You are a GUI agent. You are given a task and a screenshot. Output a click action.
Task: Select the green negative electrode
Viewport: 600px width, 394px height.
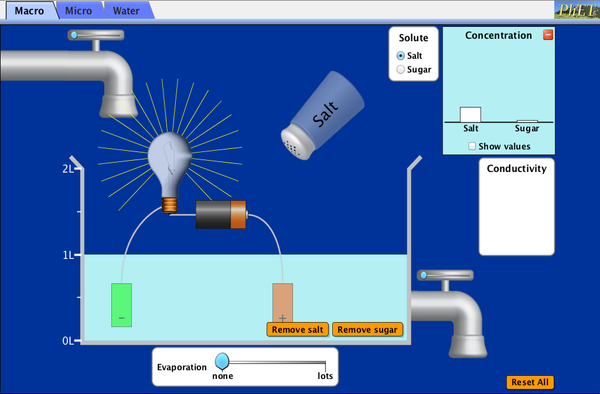point(122,305)
